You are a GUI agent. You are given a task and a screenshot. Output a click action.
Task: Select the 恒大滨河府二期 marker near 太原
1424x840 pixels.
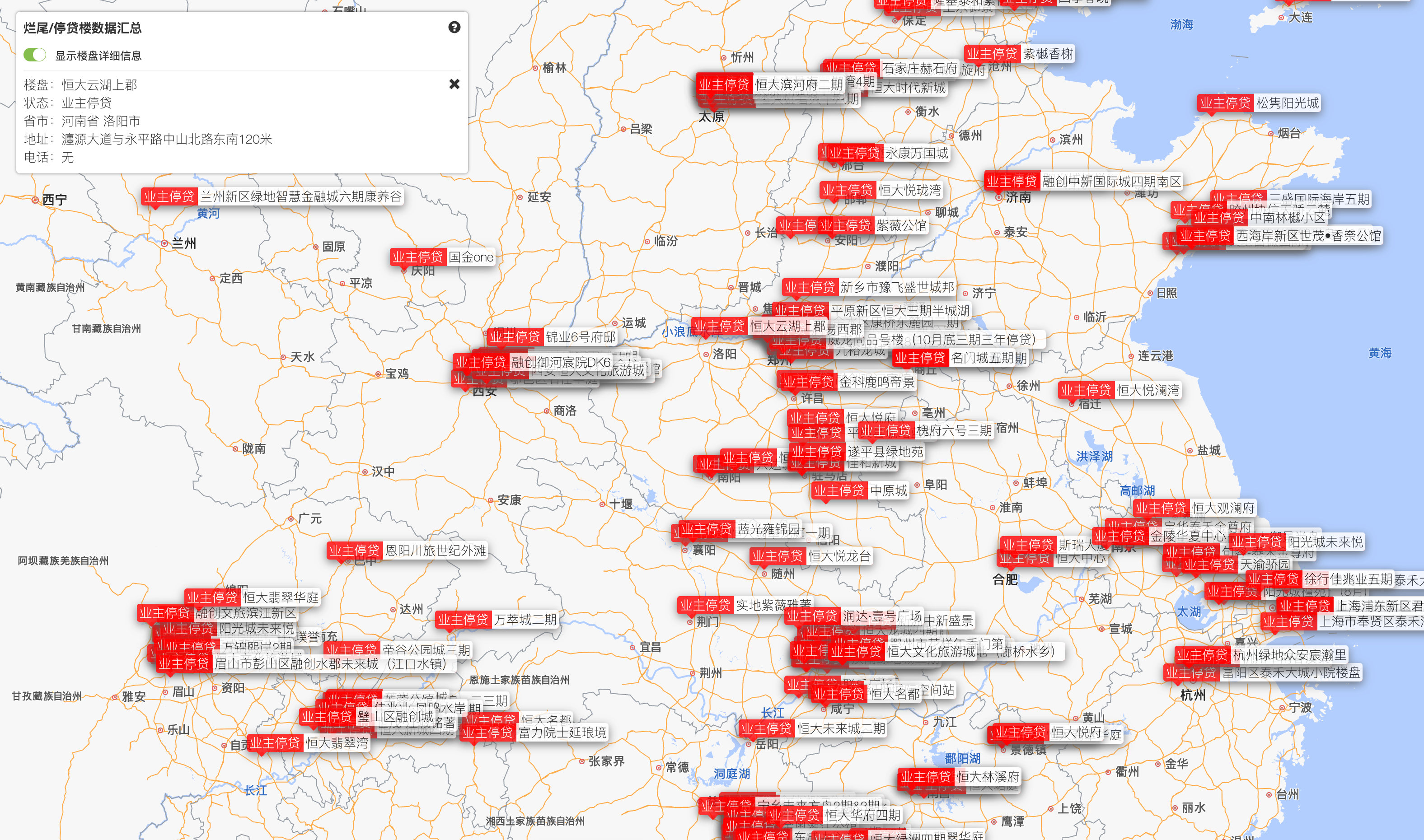[x=771, y=85]
